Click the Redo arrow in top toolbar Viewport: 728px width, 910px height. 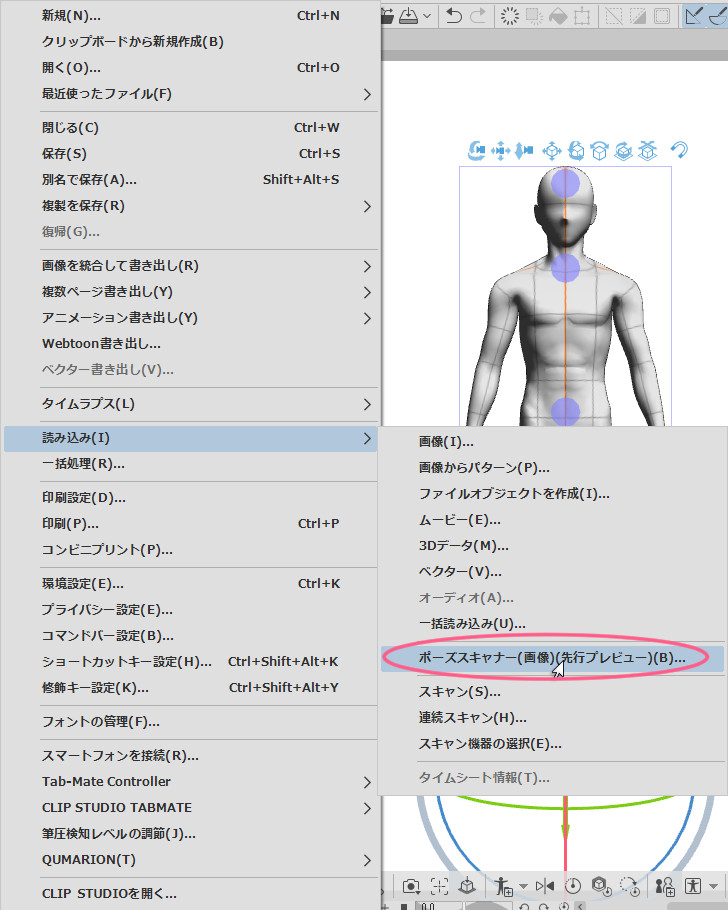click(x=478, y=16)
